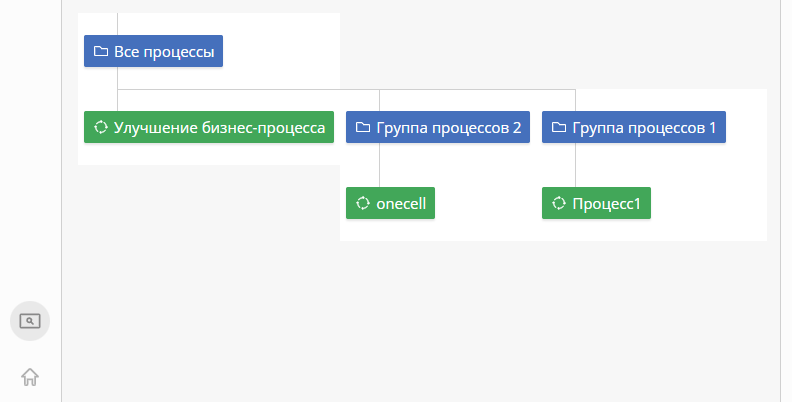Click the blank white area right of Все процессы
Viewport: 792px width, 402px height.
coord(281,51)
